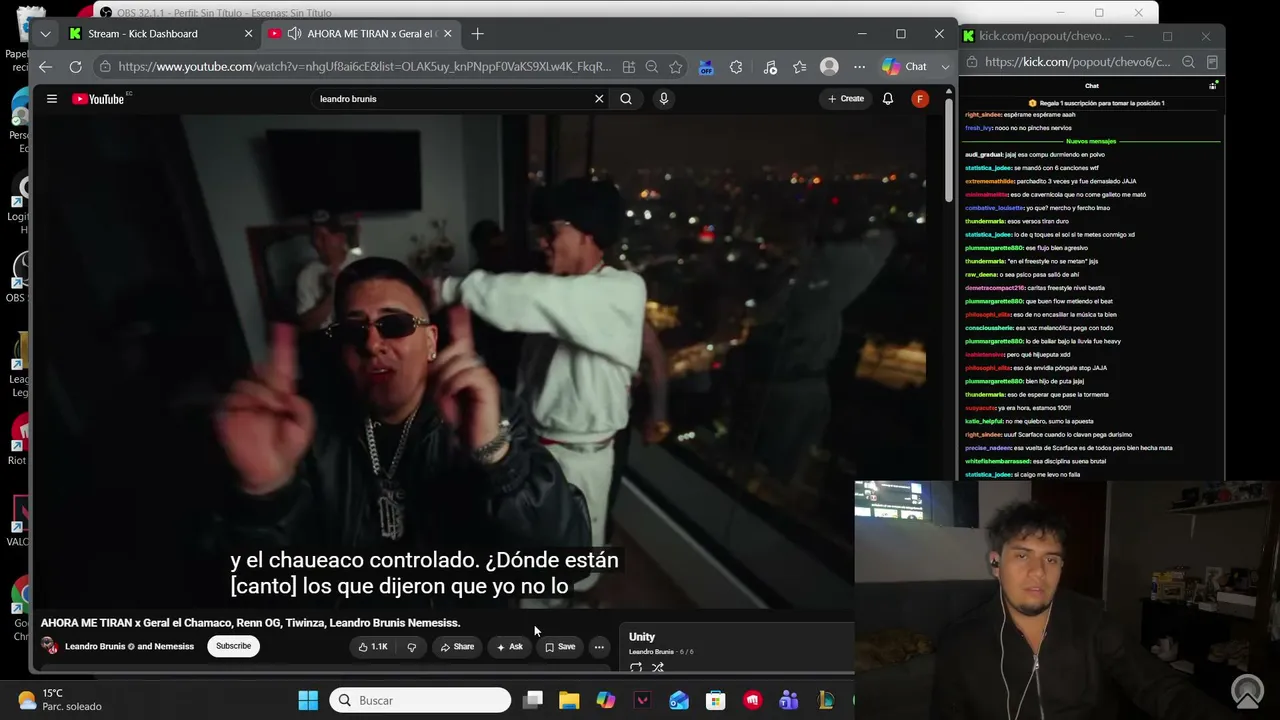Save the video to a playlist
Screen dimensions: 1280x720
[x=560, y=647]
